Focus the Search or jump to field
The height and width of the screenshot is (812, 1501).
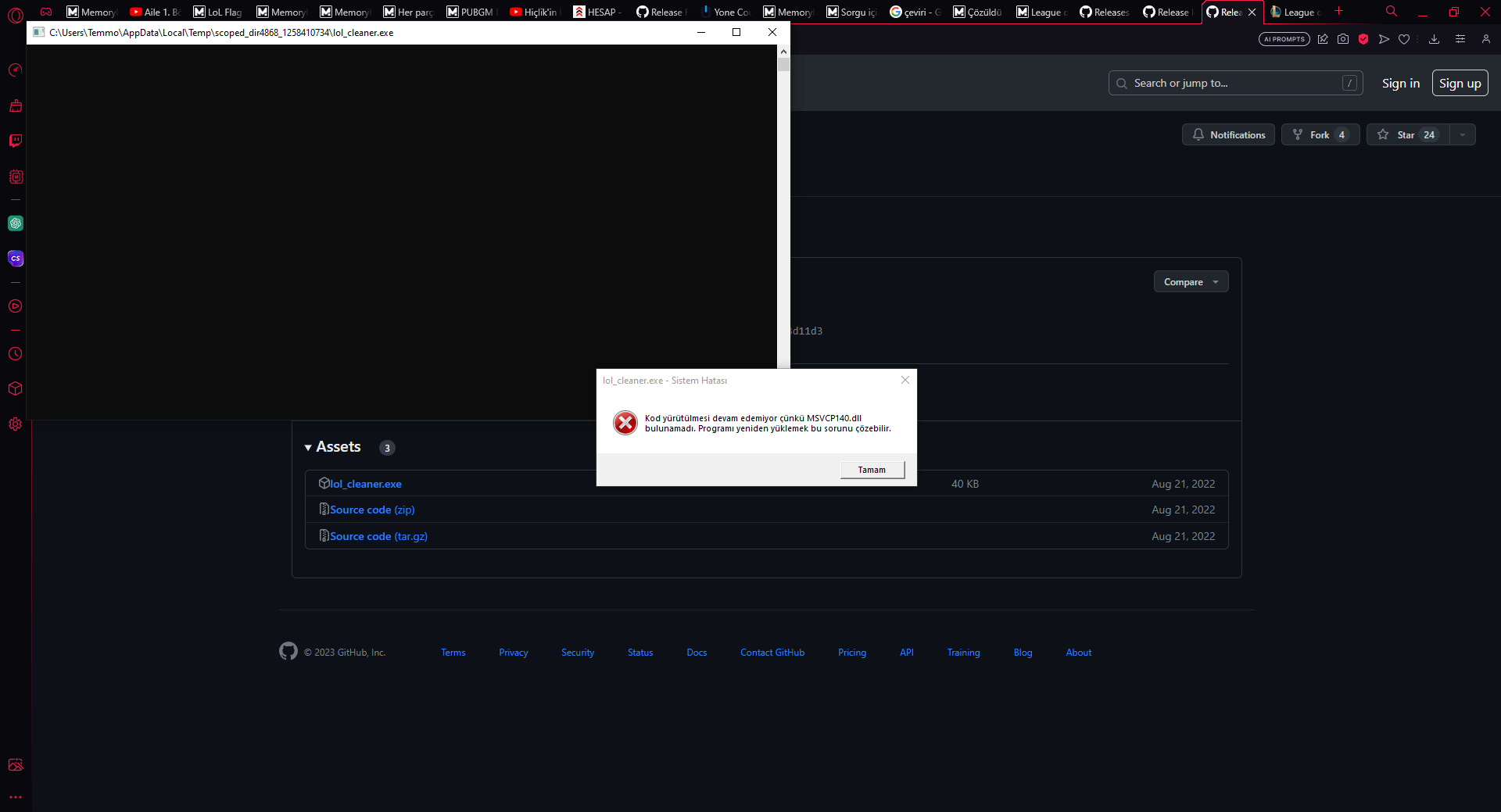[1235, 83]
